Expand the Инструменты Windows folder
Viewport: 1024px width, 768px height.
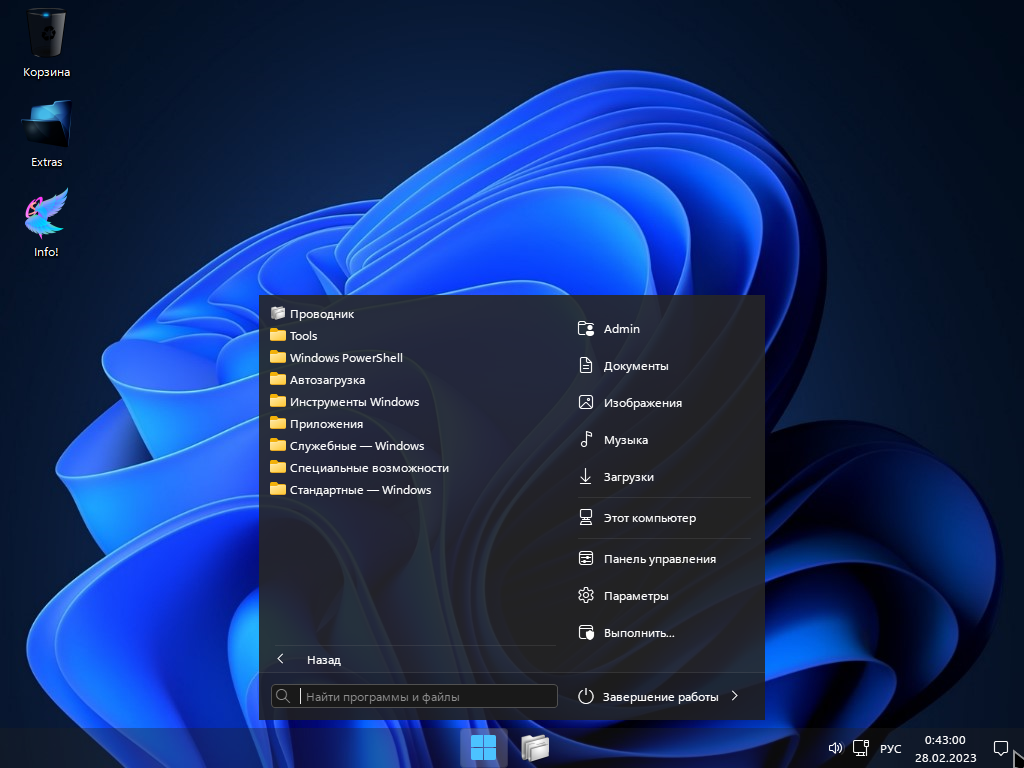345,402
